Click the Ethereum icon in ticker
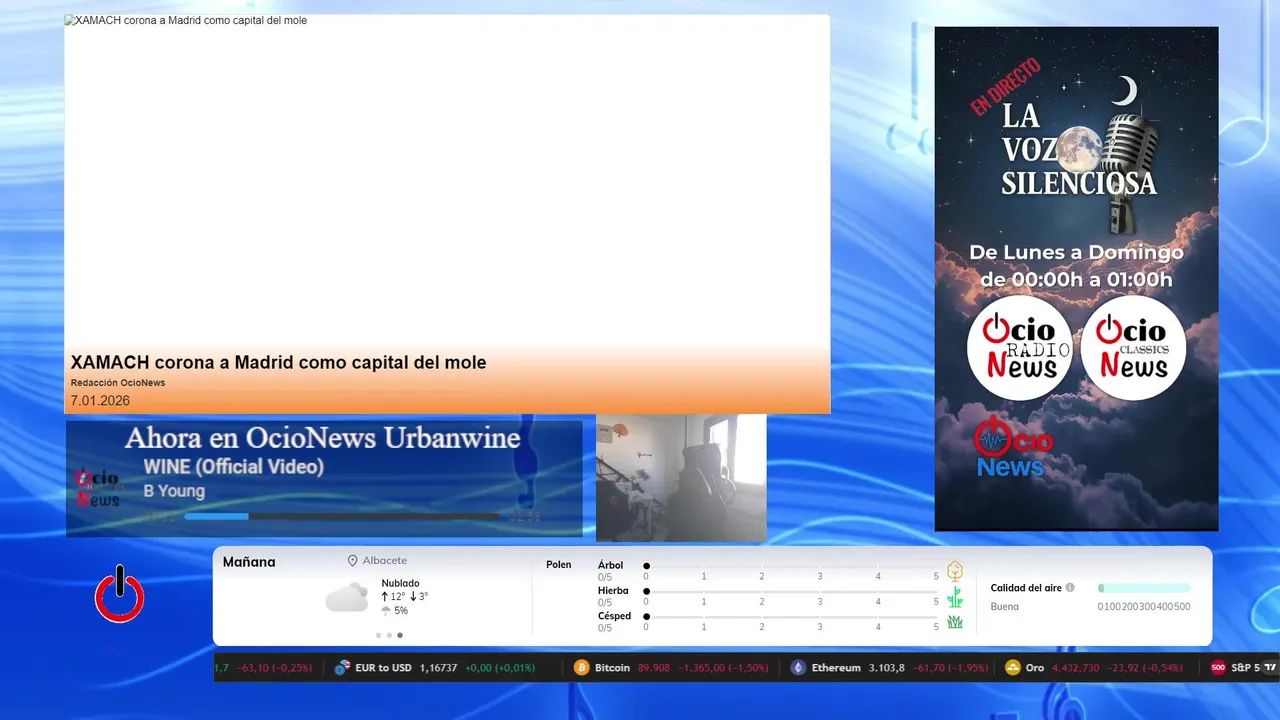 pyautogui.click(x=798, y=668)
